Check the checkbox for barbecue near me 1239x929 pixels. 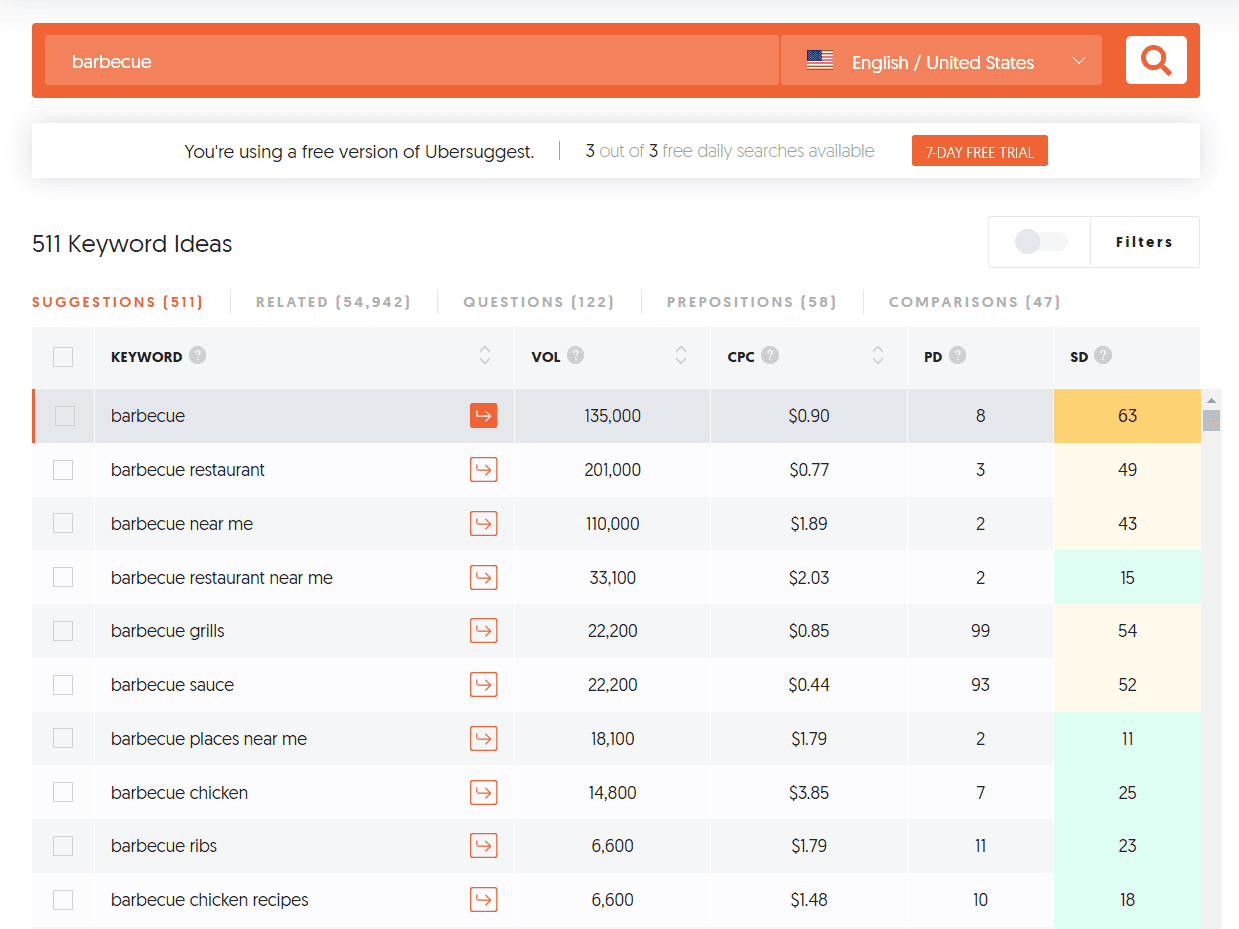63,523
